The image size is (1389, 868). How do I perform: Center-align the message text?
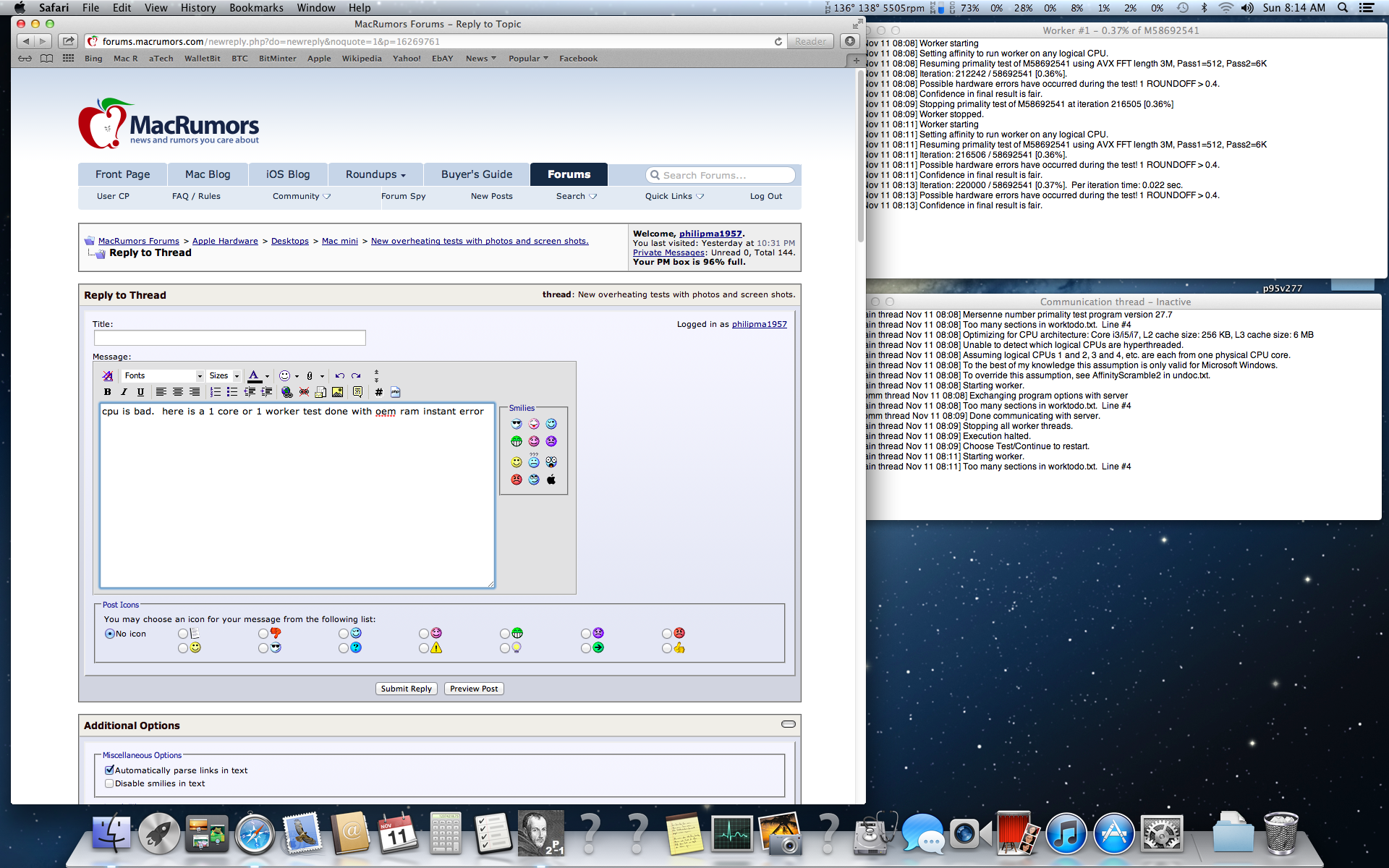coord(177,392)
